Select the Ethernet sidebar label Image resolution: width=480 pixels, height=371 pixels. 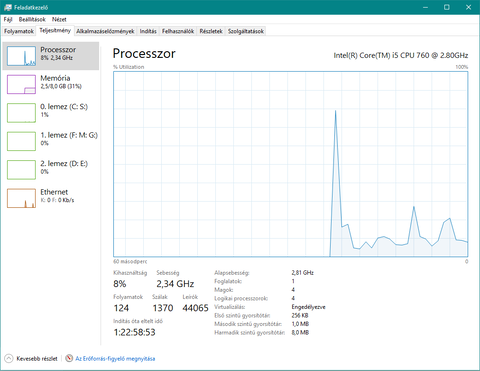point(54,192)
